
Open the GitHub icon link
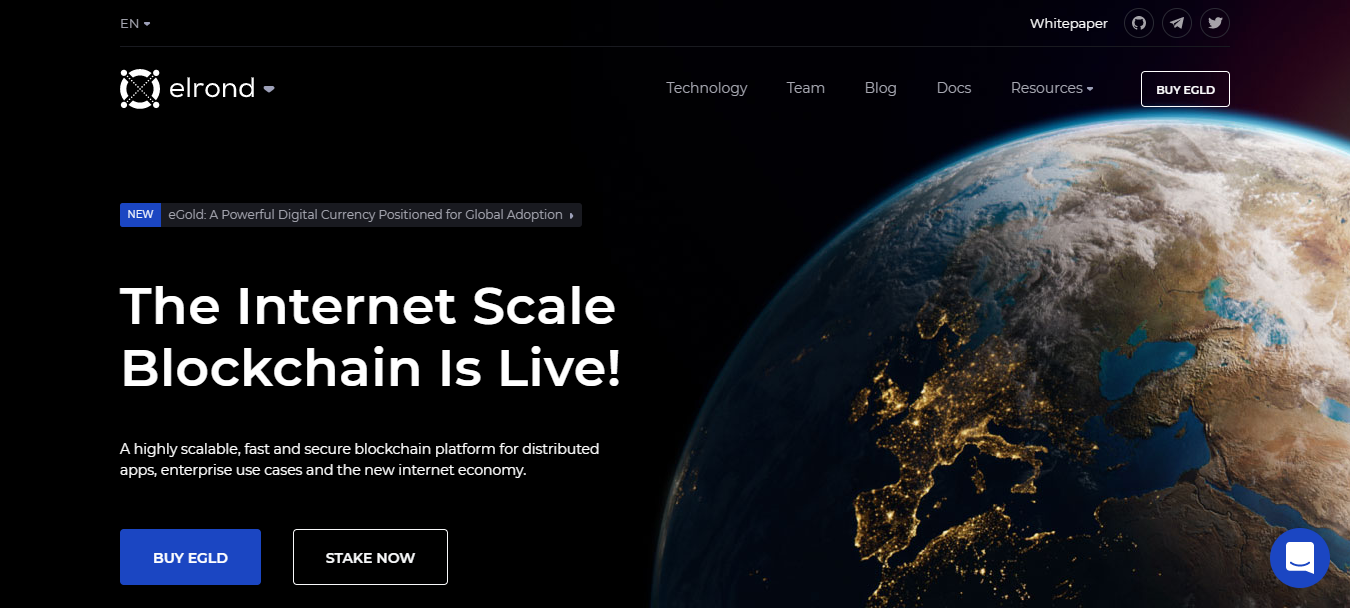[1139, 23]
